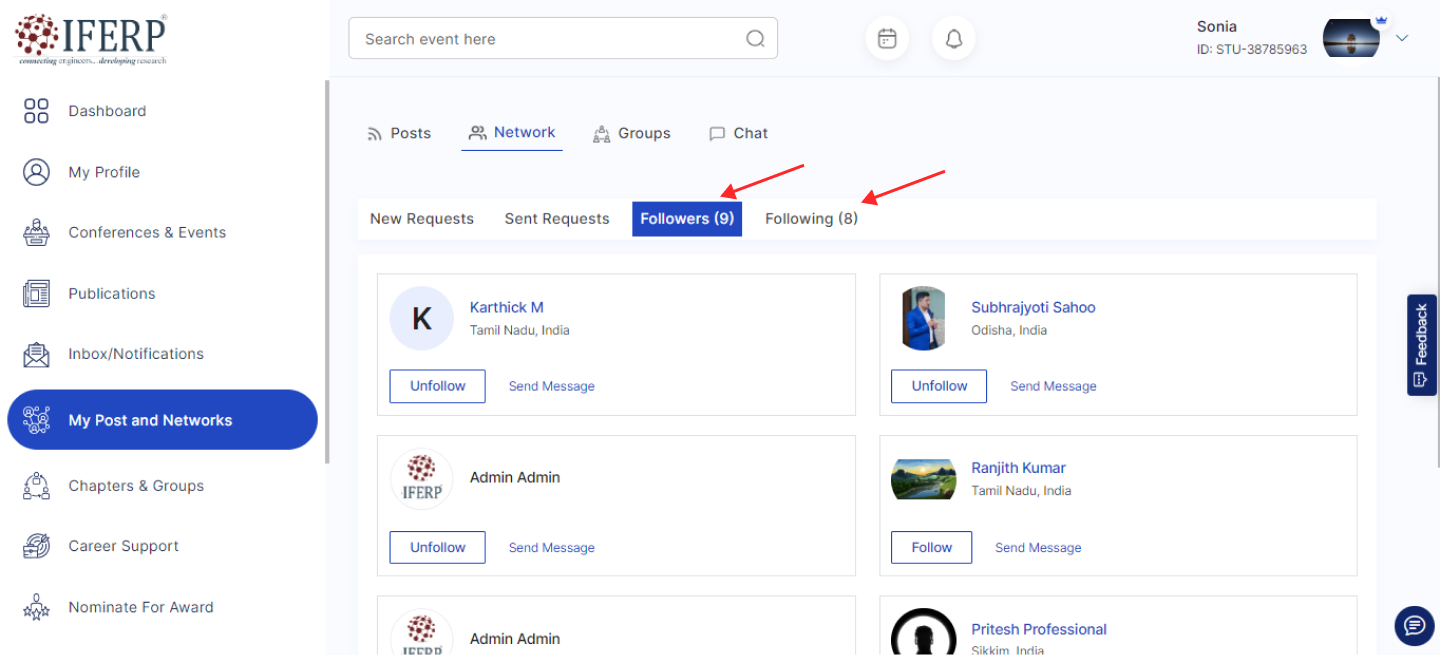
Task: Unfollow Karthick M
Action: point(437,386)
